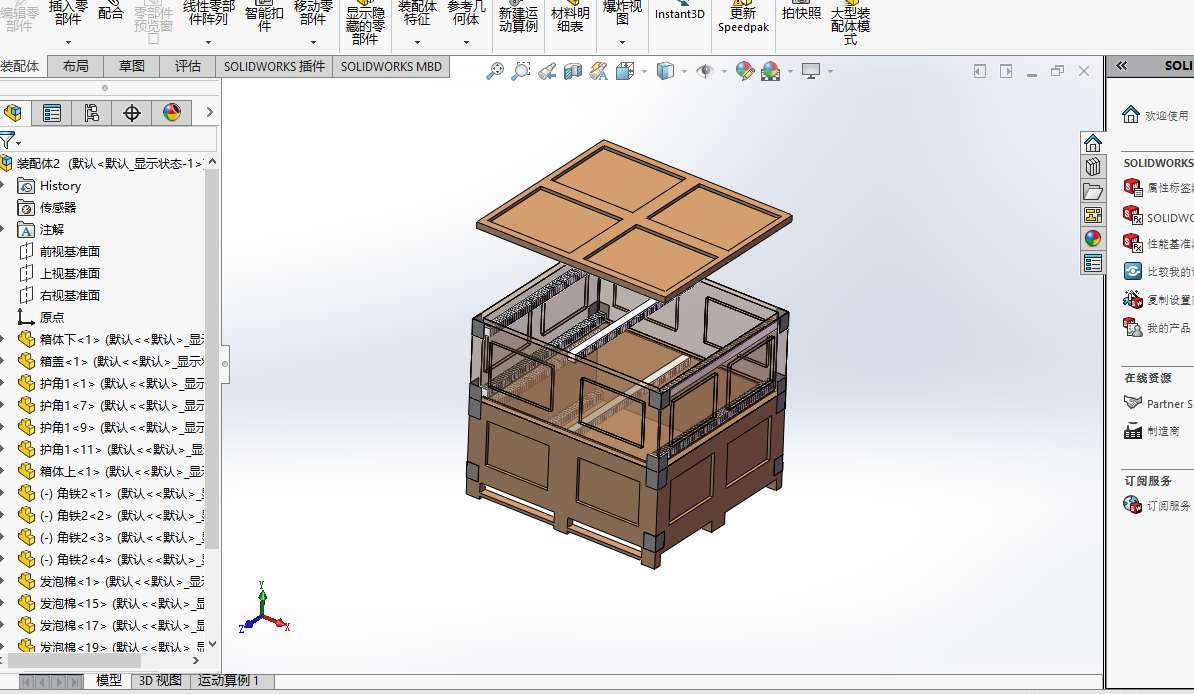Viewport: 1194px width, 694px height.
Task: Click the Display Style icon
Action: (665, 71)
